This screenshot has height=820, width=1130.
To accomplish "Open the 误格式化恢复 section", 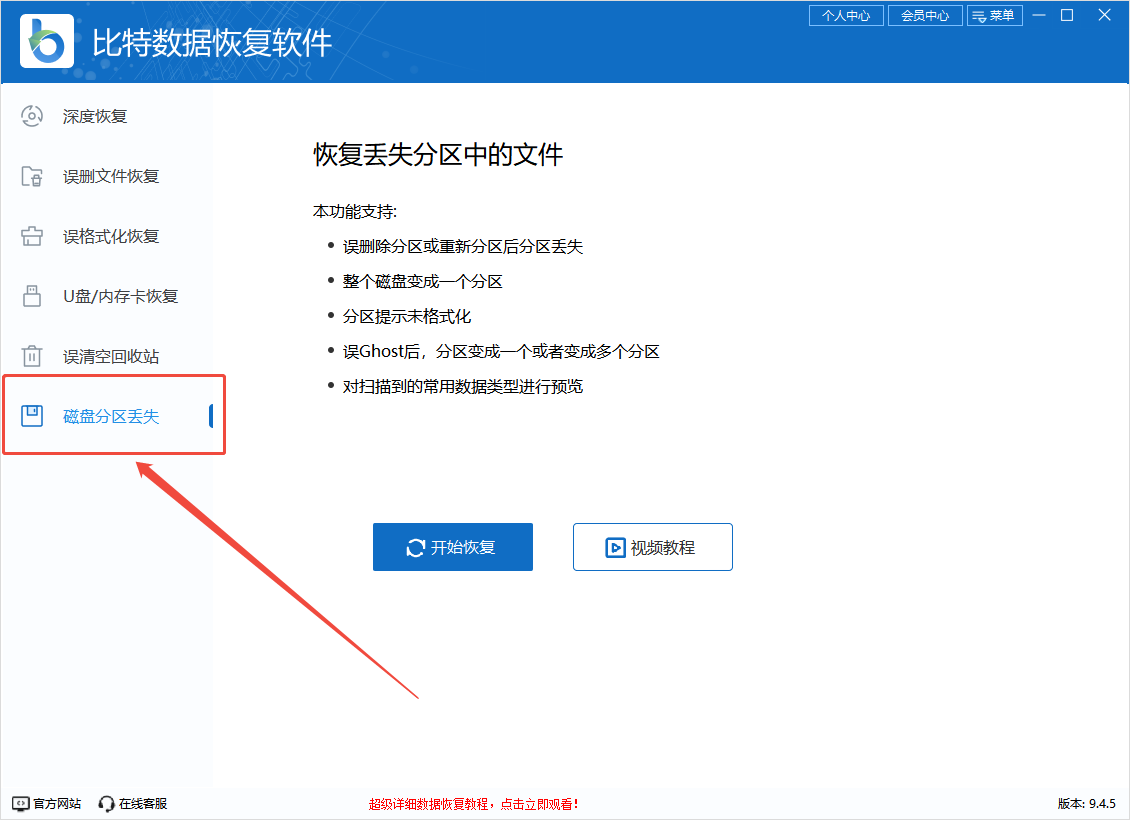I will pyautogui.click(x=113, y=236).
